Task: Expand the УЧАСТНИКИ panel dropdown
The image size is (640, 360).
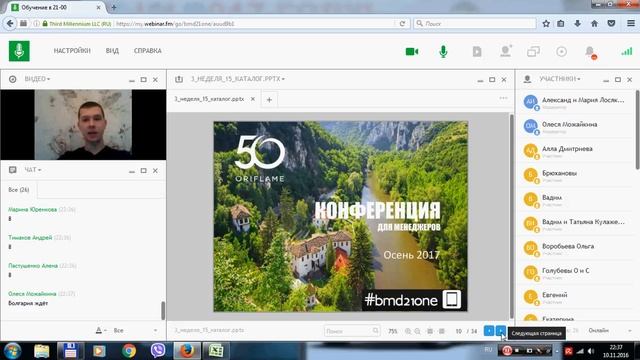Action: point(560,79)
